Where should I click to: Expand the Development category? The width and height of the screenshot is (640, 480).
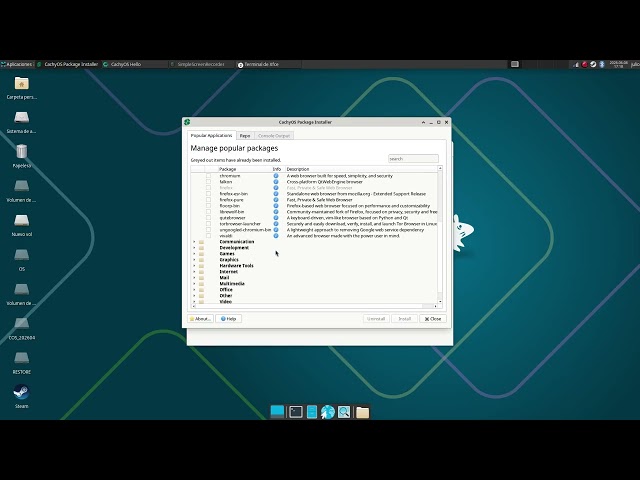[194, 248]
